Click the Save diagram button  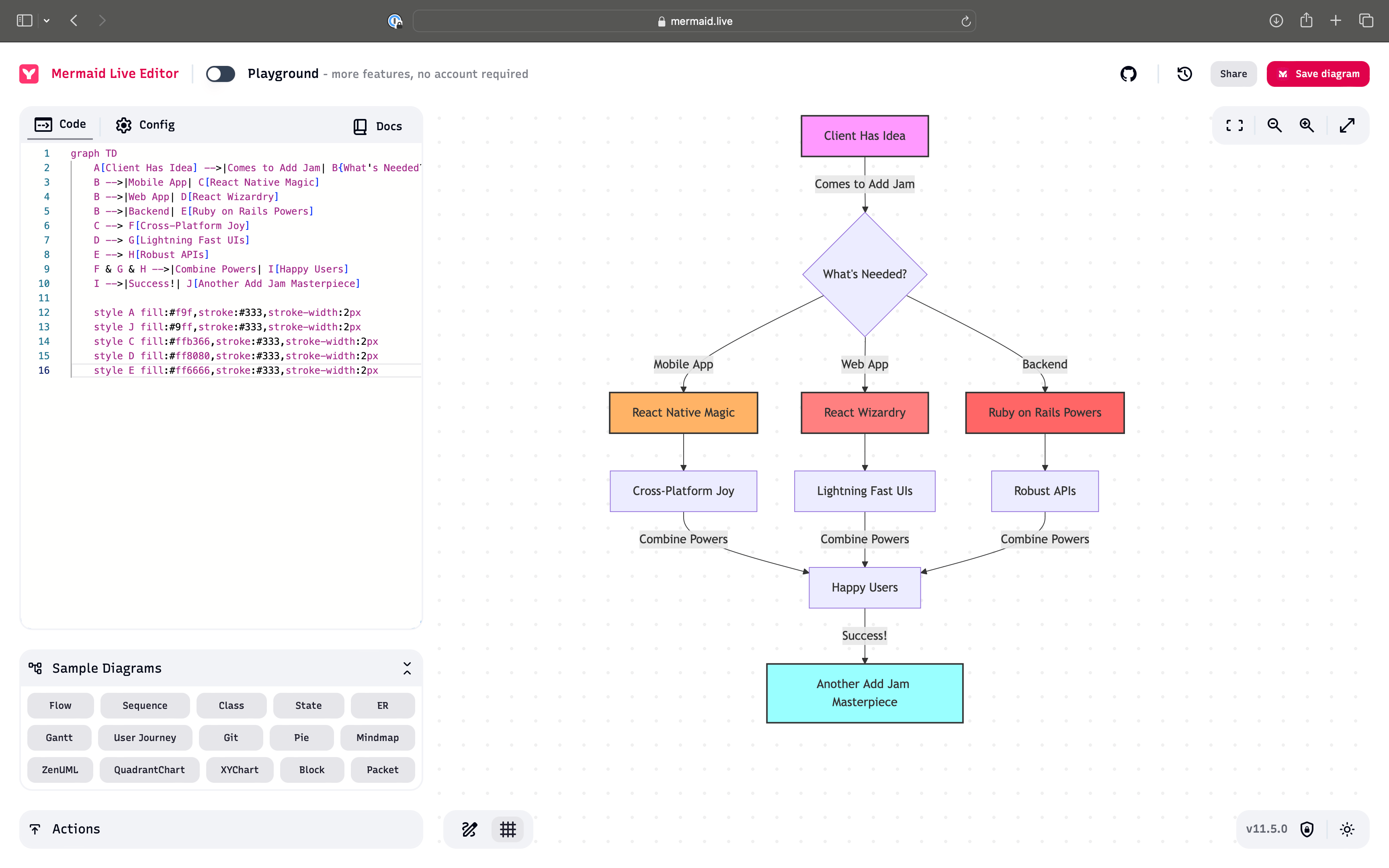point(1318,74)
